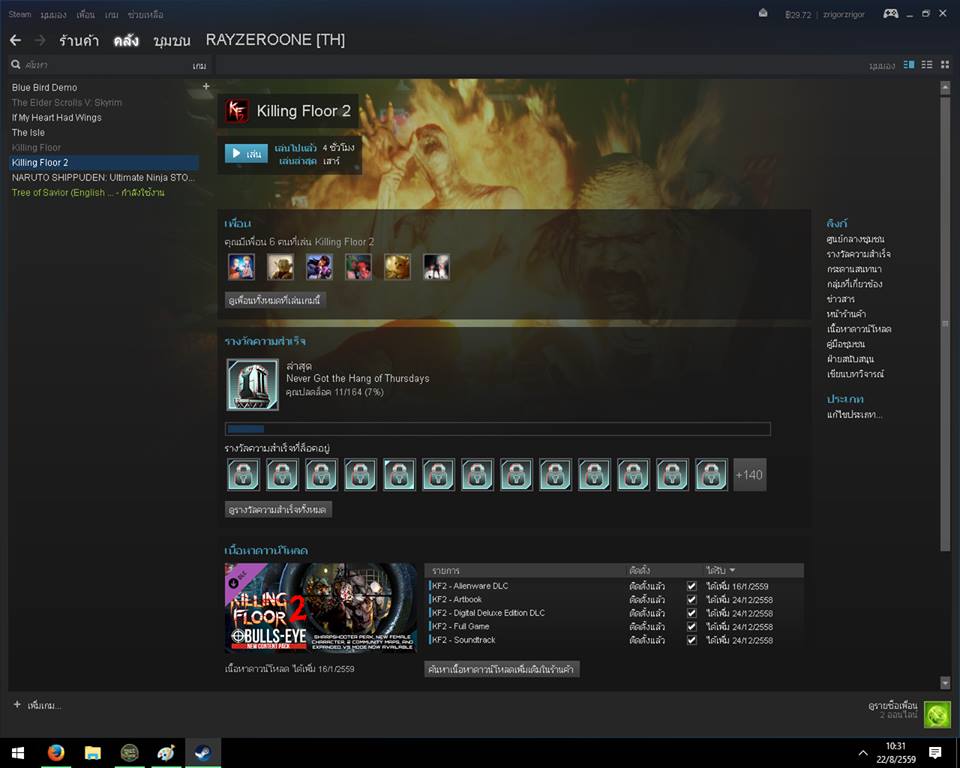The width and height of the screenshot is (960, 768).
Task: Uncheck KF2 - Alienware DLC installed checkbox
Action: 692,586
